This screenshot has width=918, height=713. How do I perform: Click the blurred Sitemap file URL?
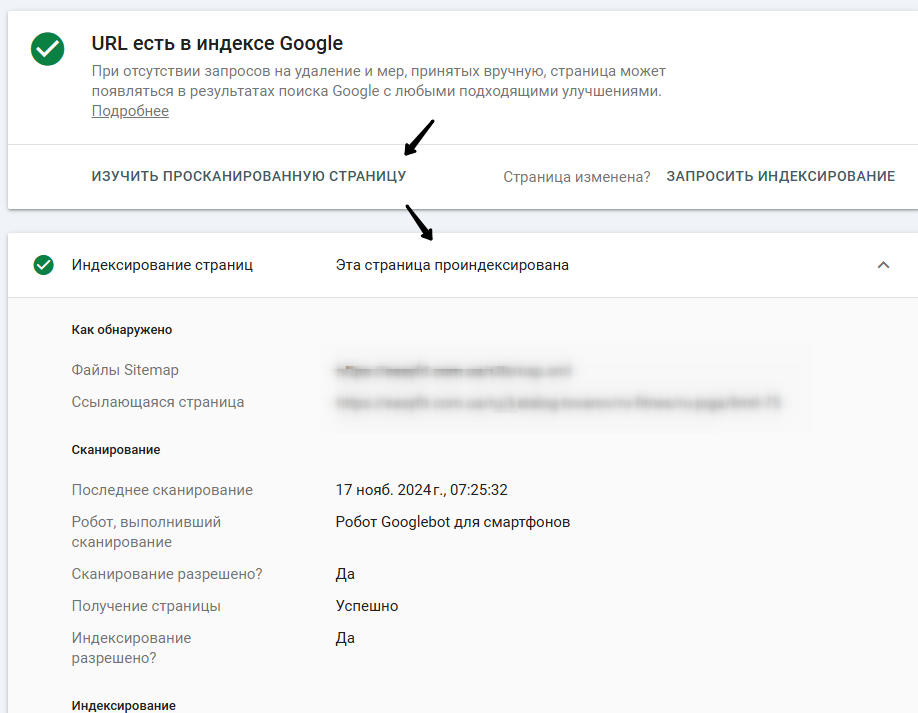454,370
